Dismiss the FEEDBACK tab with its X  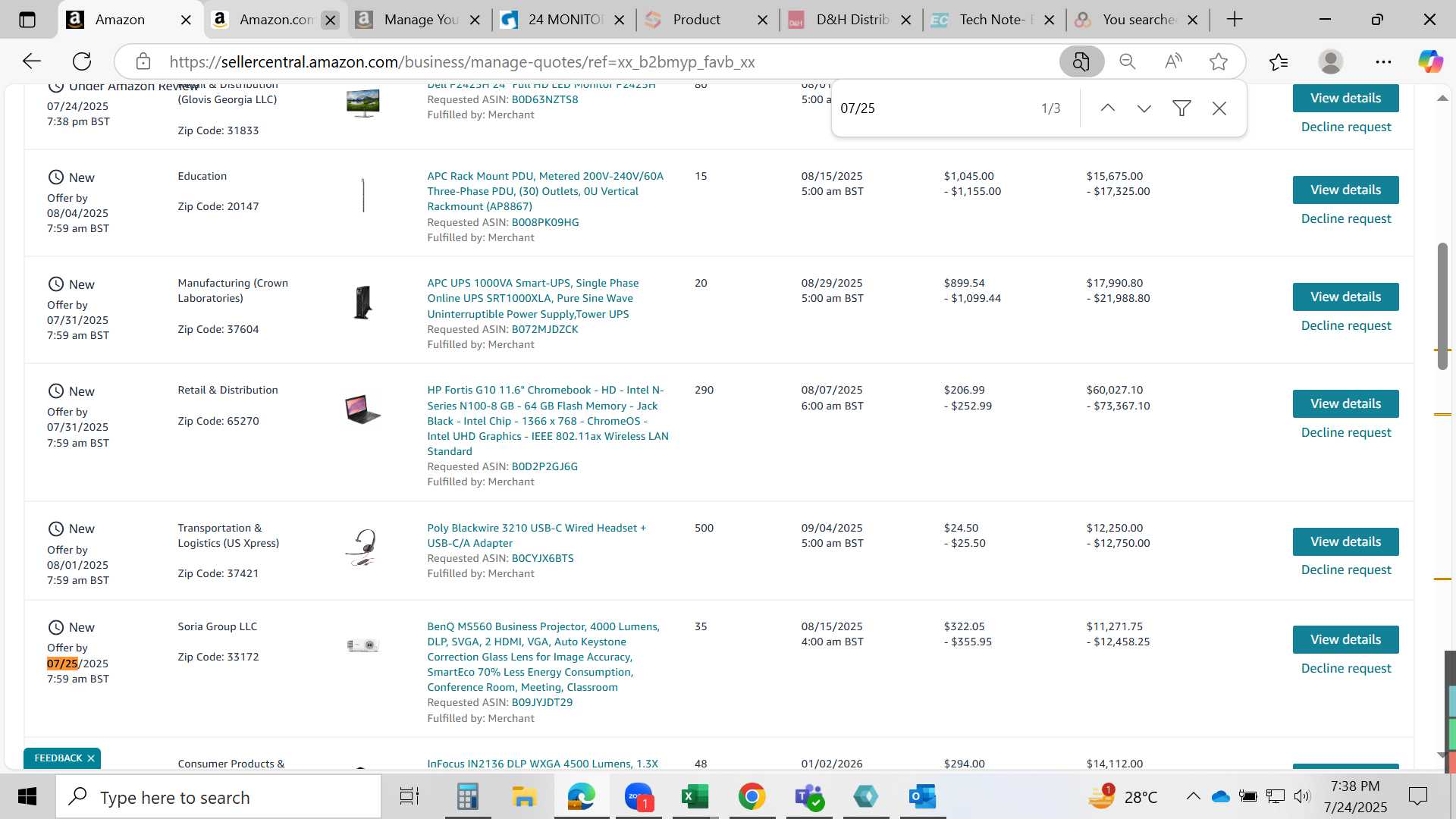pos(91,758)
